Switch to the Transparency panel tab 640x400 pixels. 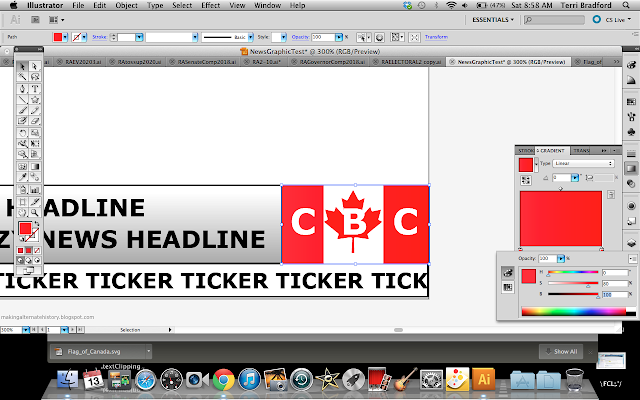582,151
